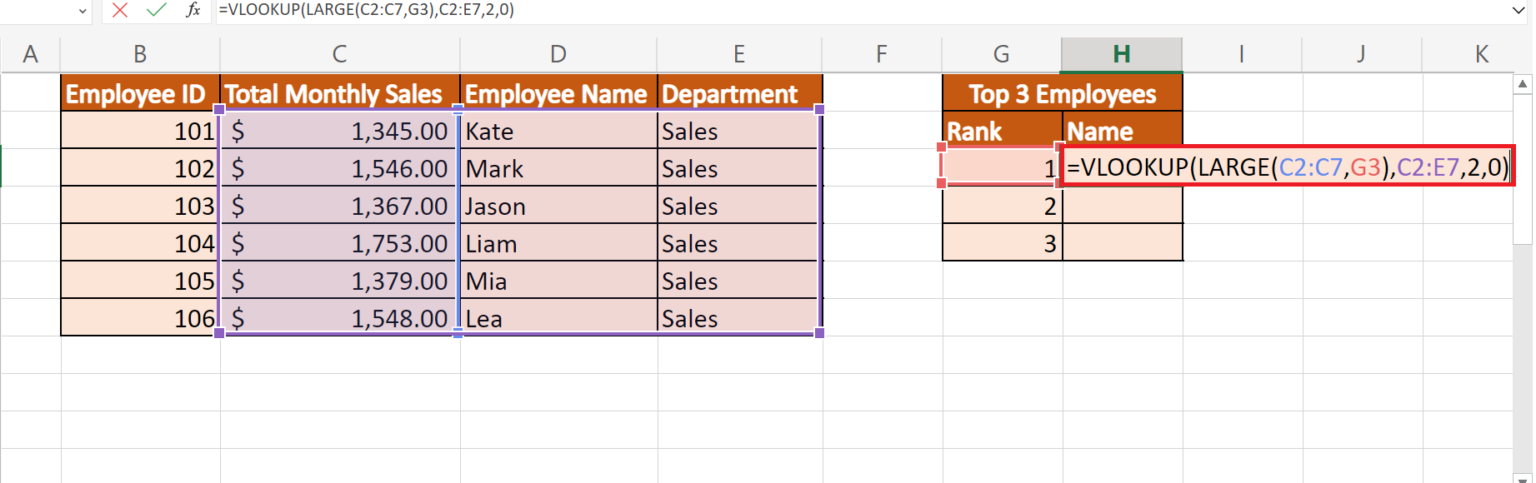Click the Top 3 Employees merged header

[1062, 94]
